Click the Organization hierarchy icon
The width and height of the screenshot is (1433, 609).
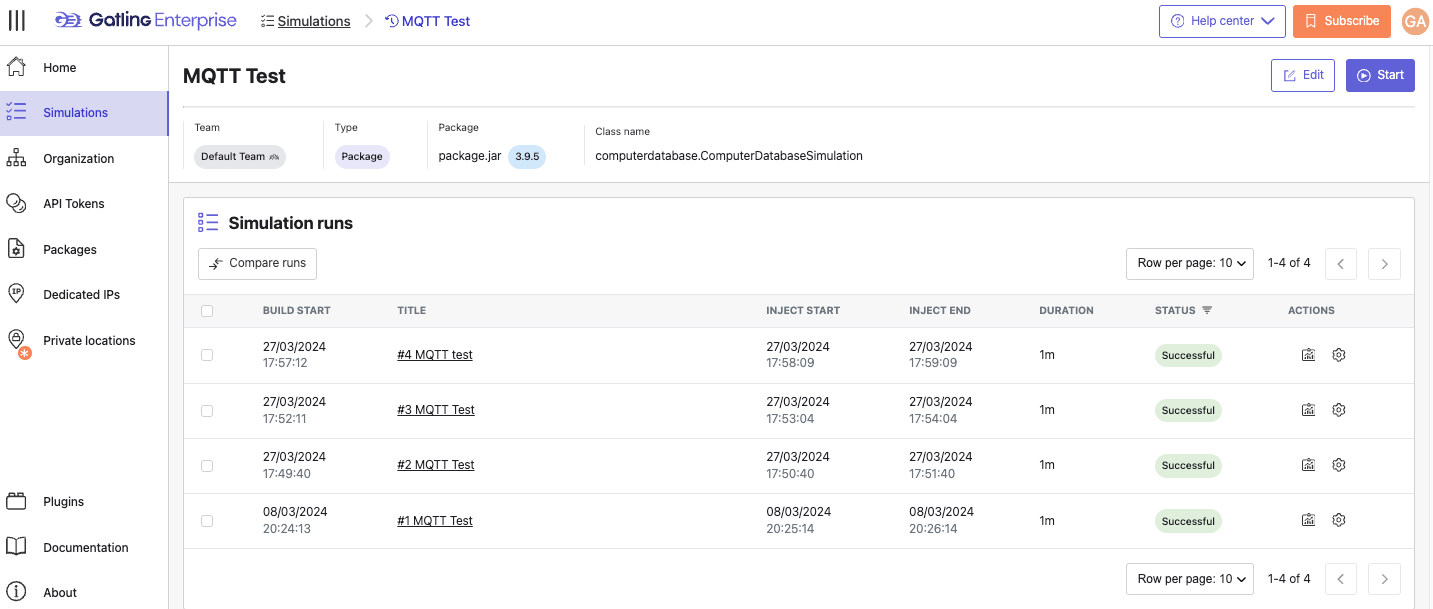pyautogui.click(x=16, y=158)
